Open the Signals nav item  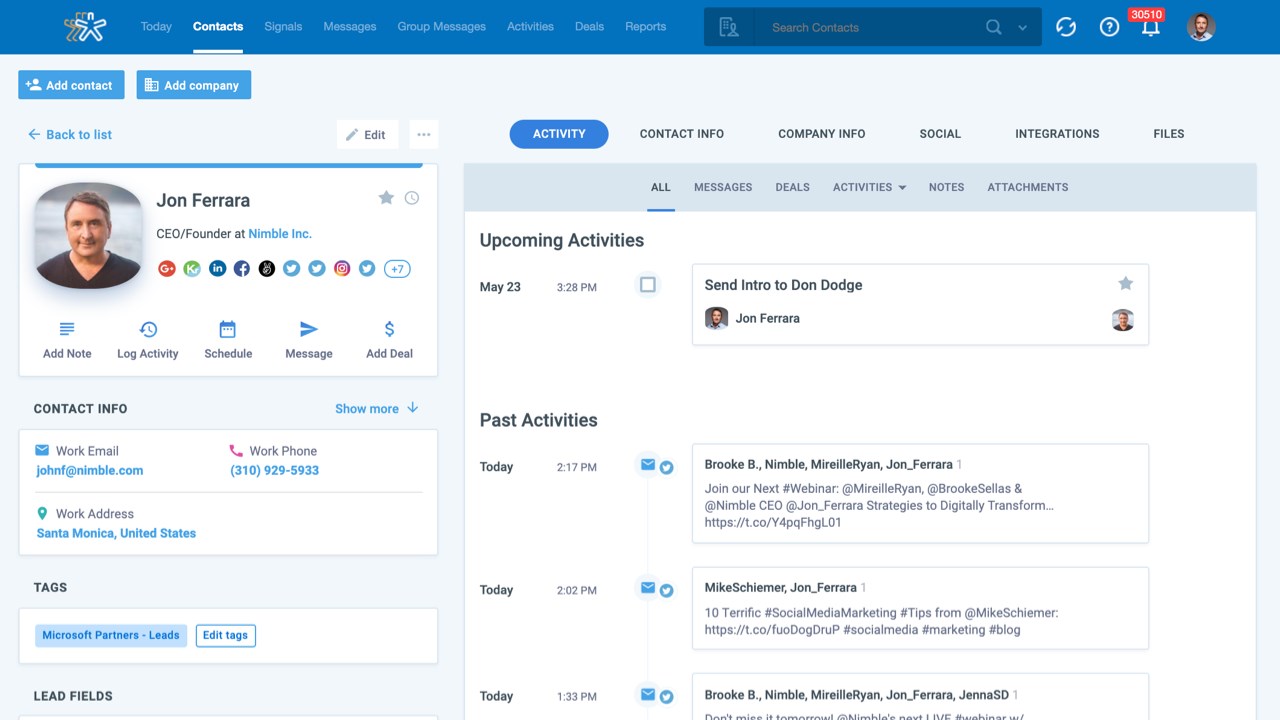click(283, 26)
